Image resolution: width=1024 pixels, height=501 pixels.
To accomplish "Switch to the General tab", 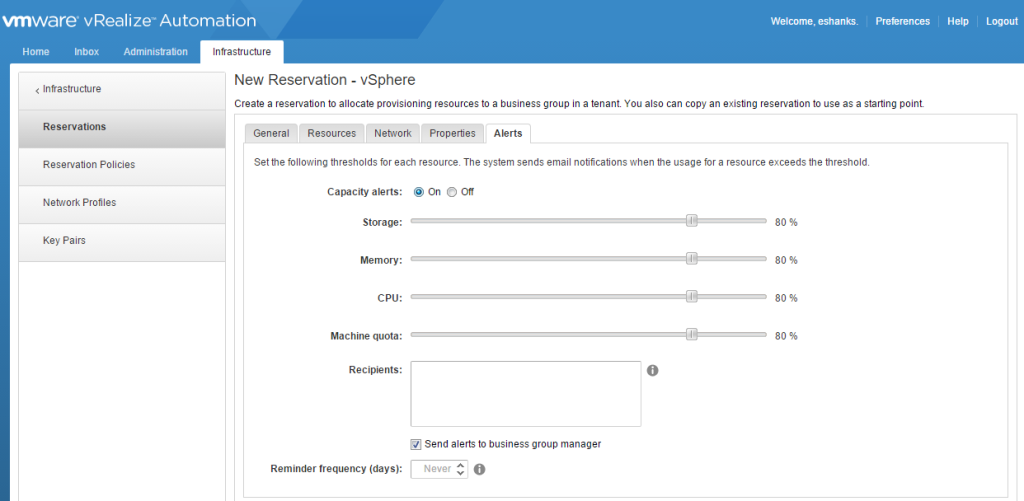I will [x=271, y=133].
